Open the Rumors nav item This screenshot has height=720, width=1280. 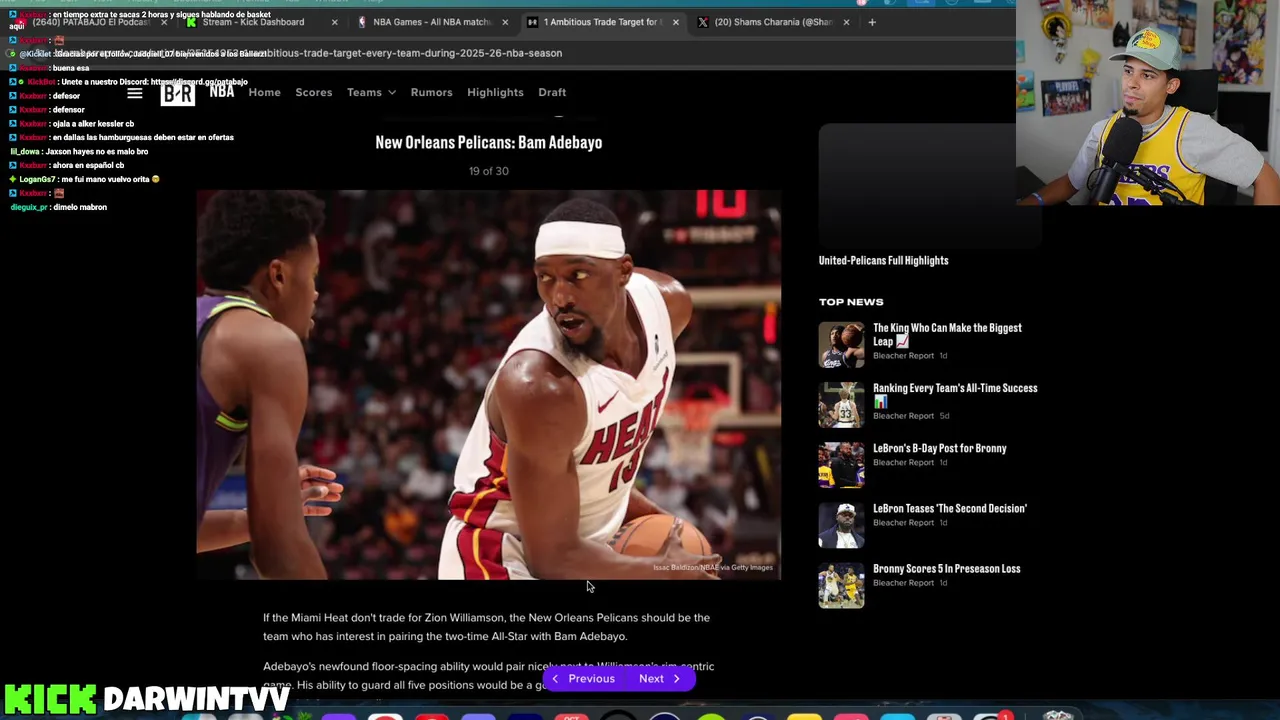click(x=431, y=92)
